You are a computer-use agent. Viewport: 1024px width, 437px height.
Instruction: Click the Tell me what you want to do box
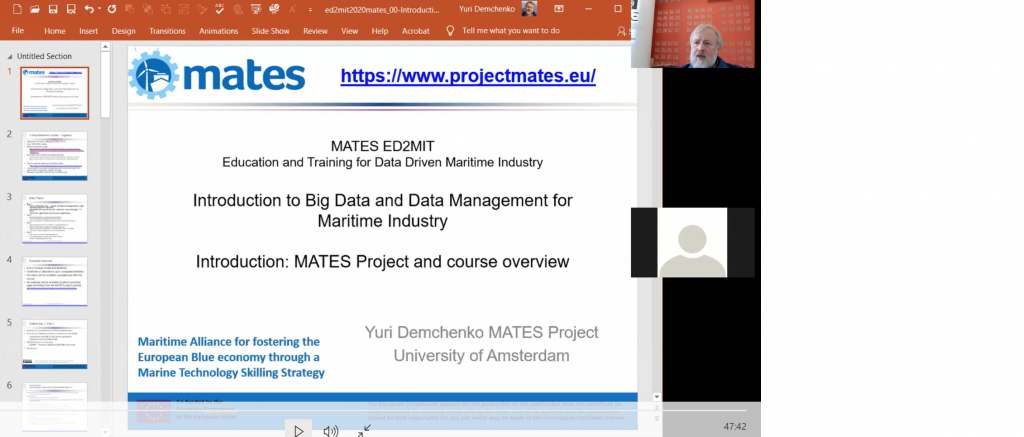(x=510, y=31)
